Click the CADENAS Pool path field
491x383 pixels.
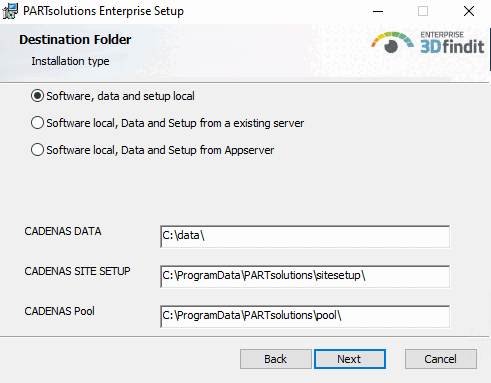305,317
